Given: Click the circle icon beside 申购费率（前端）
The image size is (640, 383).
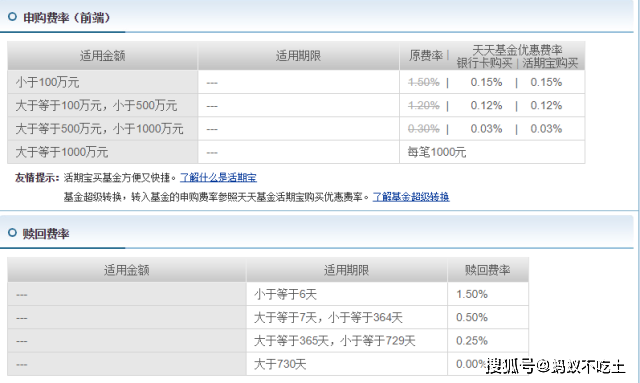Looking at the screenshot, I should 12,17.
